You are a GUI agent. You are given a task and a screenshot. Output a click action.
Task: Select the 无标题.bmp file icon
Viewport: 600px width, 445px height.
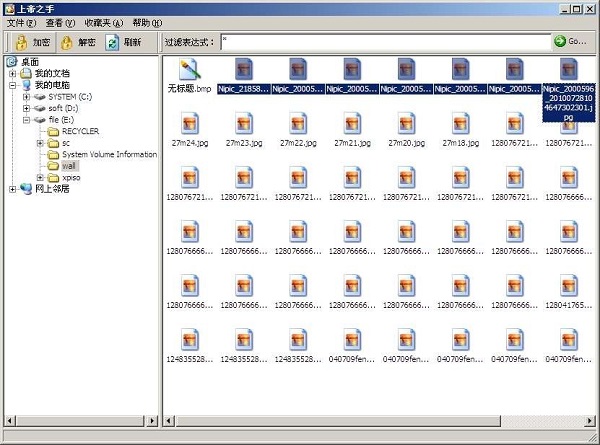pos(190,70)
